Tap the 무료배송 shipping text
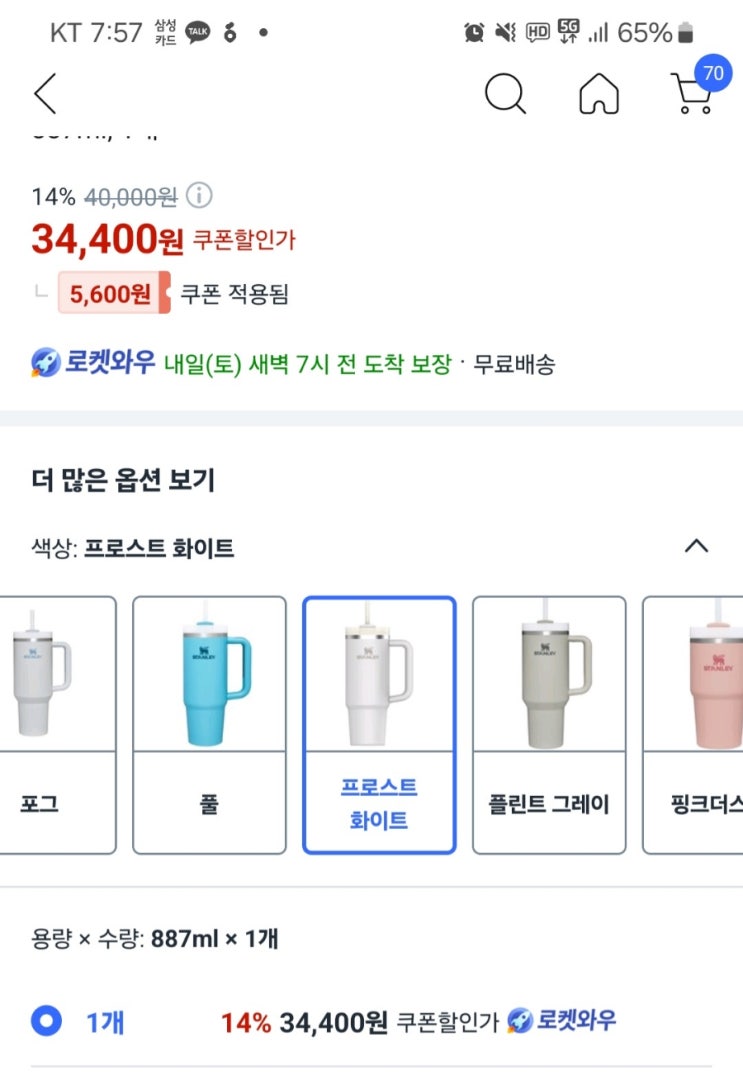Image resolution: width=743 pixels, height=1080 pixels. (x=514, y=365)
